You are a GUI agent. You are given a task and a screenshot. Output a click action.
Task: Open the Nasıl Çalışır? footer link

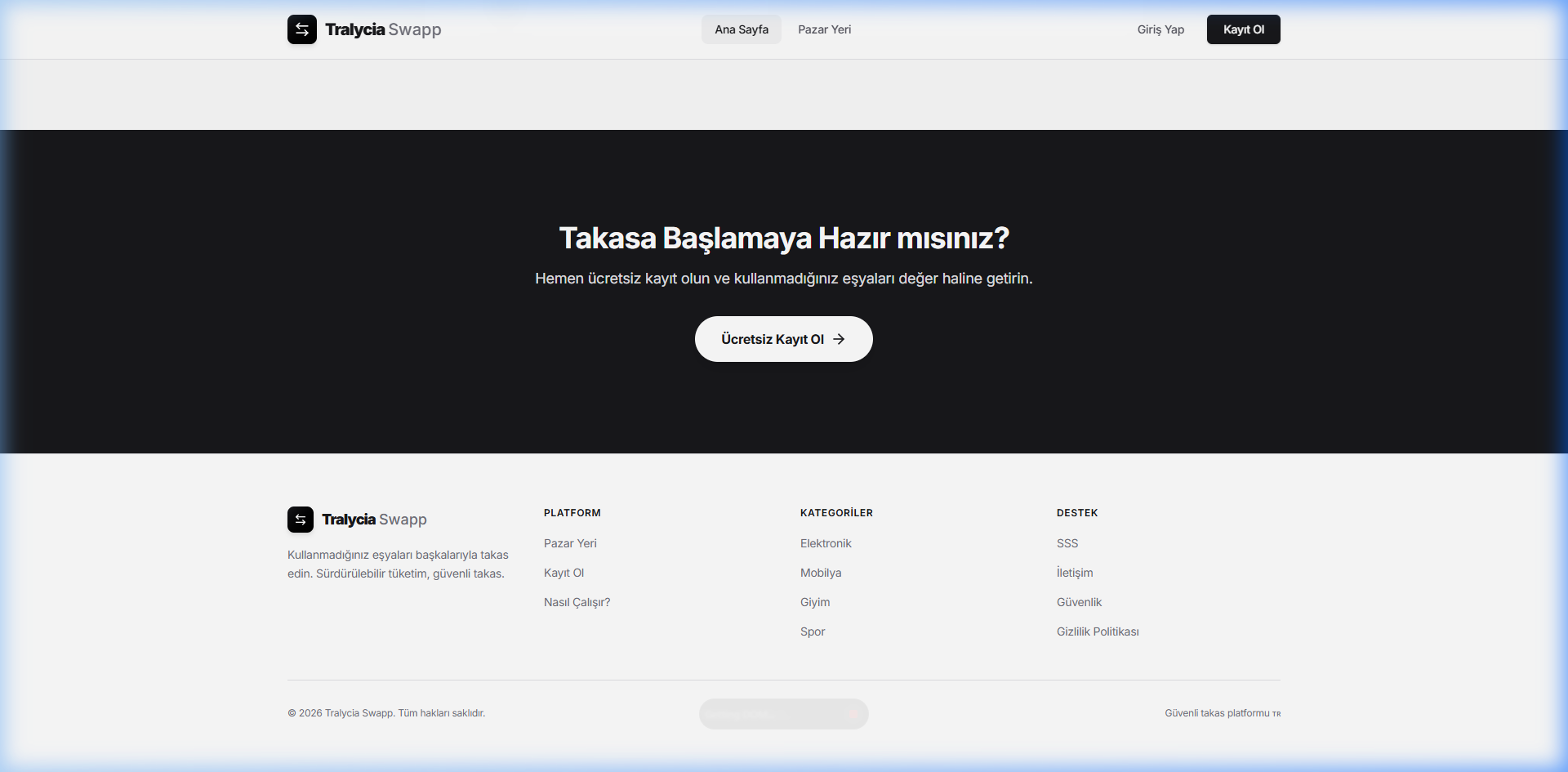pyautogui.click(x=577, y=602)
